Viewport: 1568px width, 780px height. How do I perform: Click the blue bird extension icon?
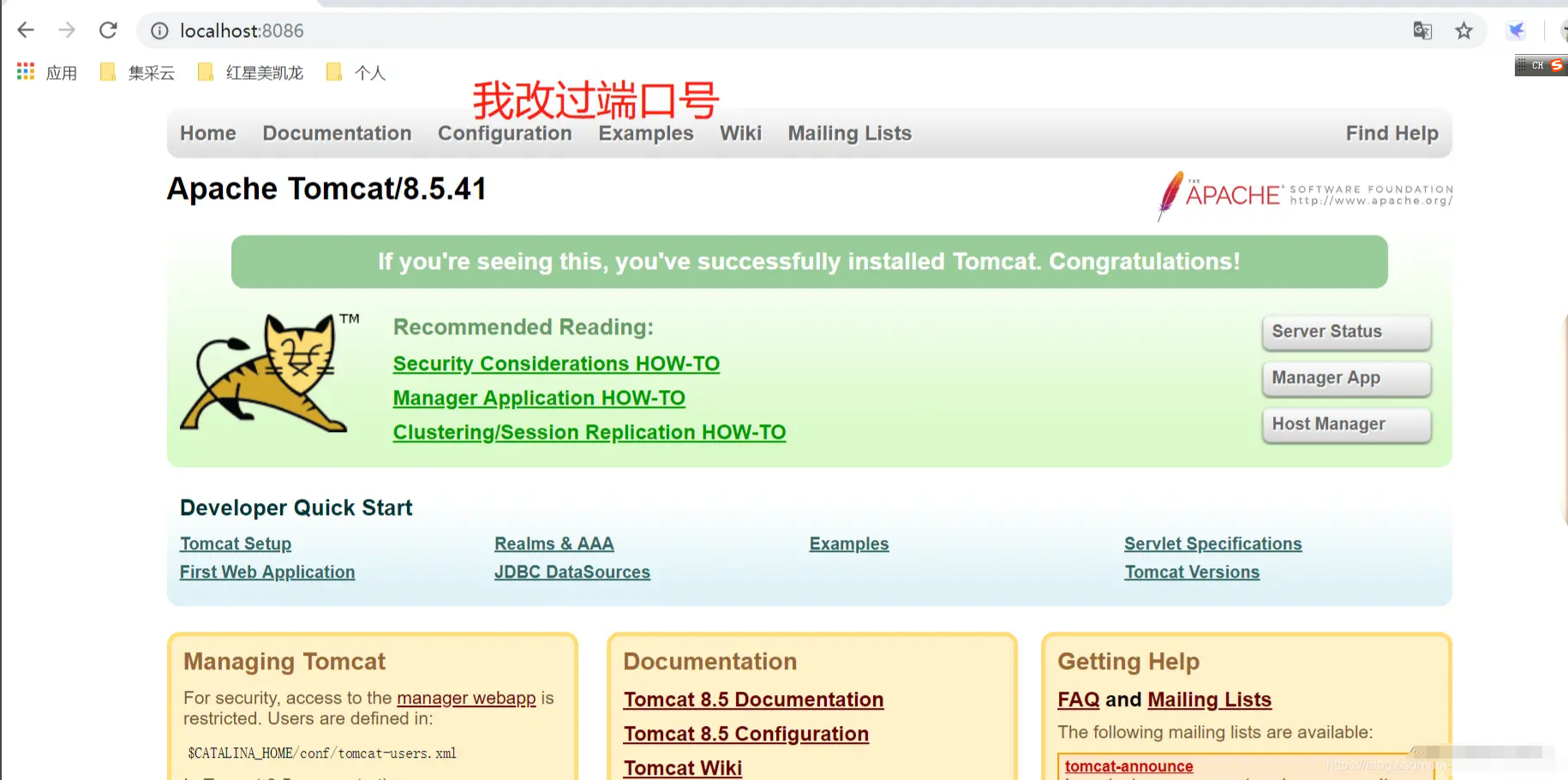coord(1517,31)
